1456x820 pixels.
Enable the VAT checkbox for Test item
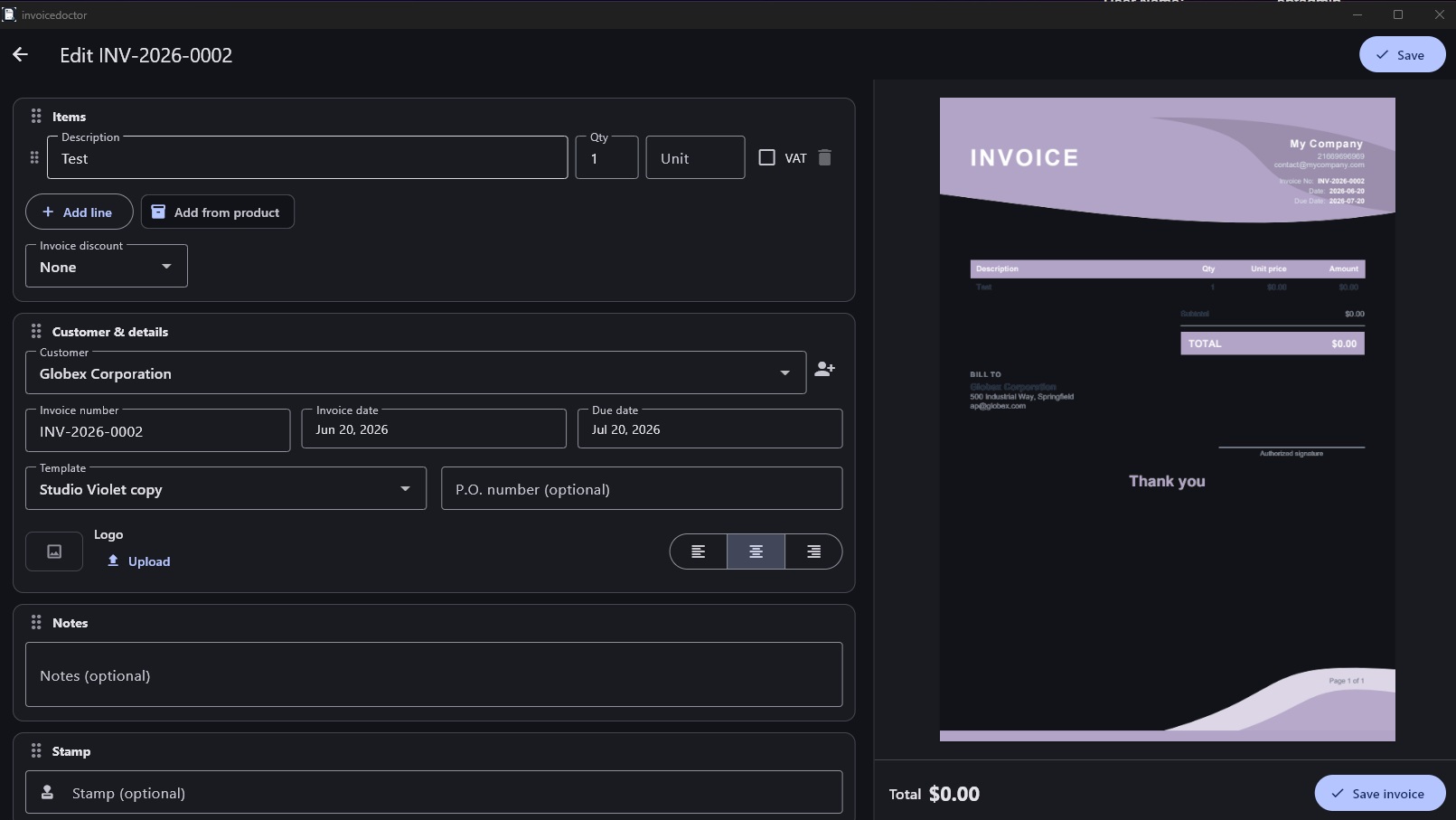[766, 157]
